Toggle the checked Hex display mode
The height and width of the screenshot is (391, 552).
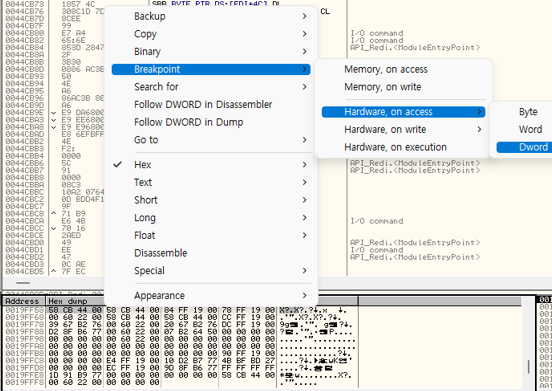point(211,165)
